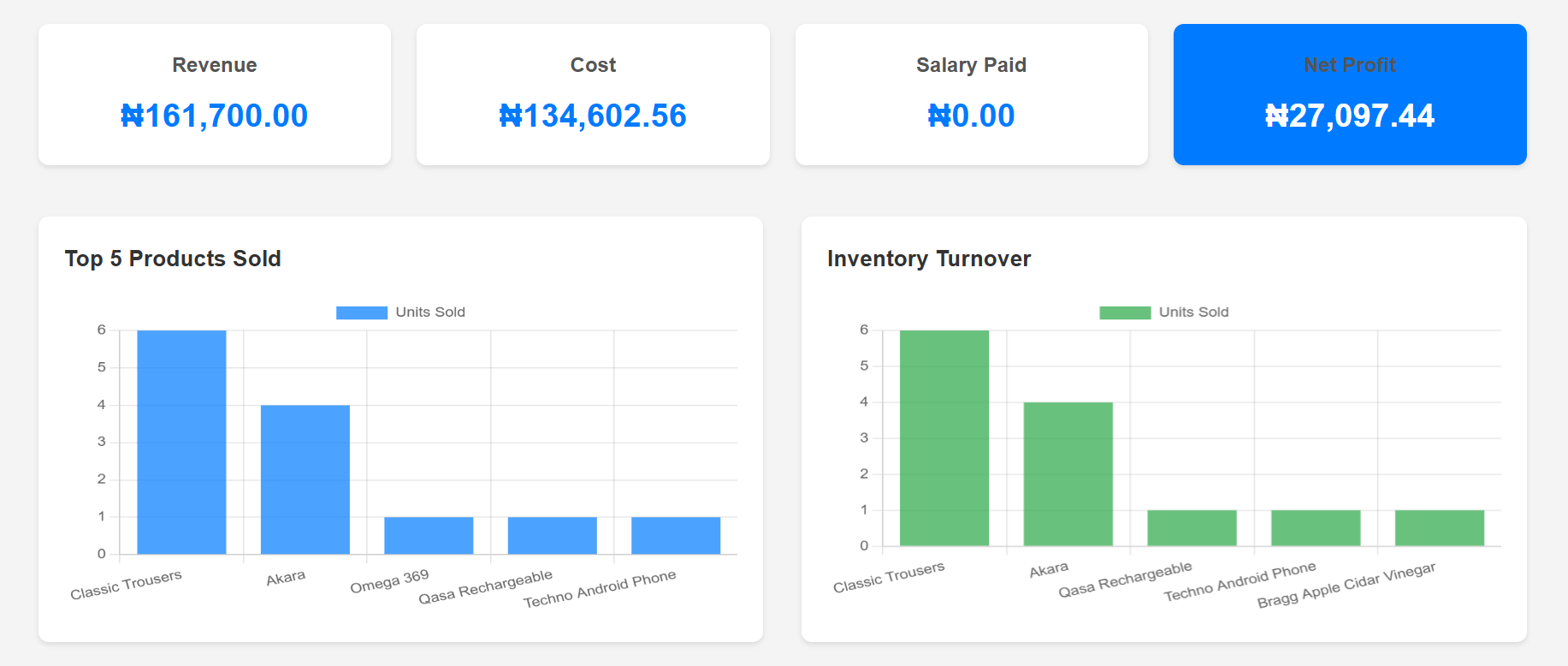
Task: Click green Techno Android Phone bar
Action: [1316, 527]
